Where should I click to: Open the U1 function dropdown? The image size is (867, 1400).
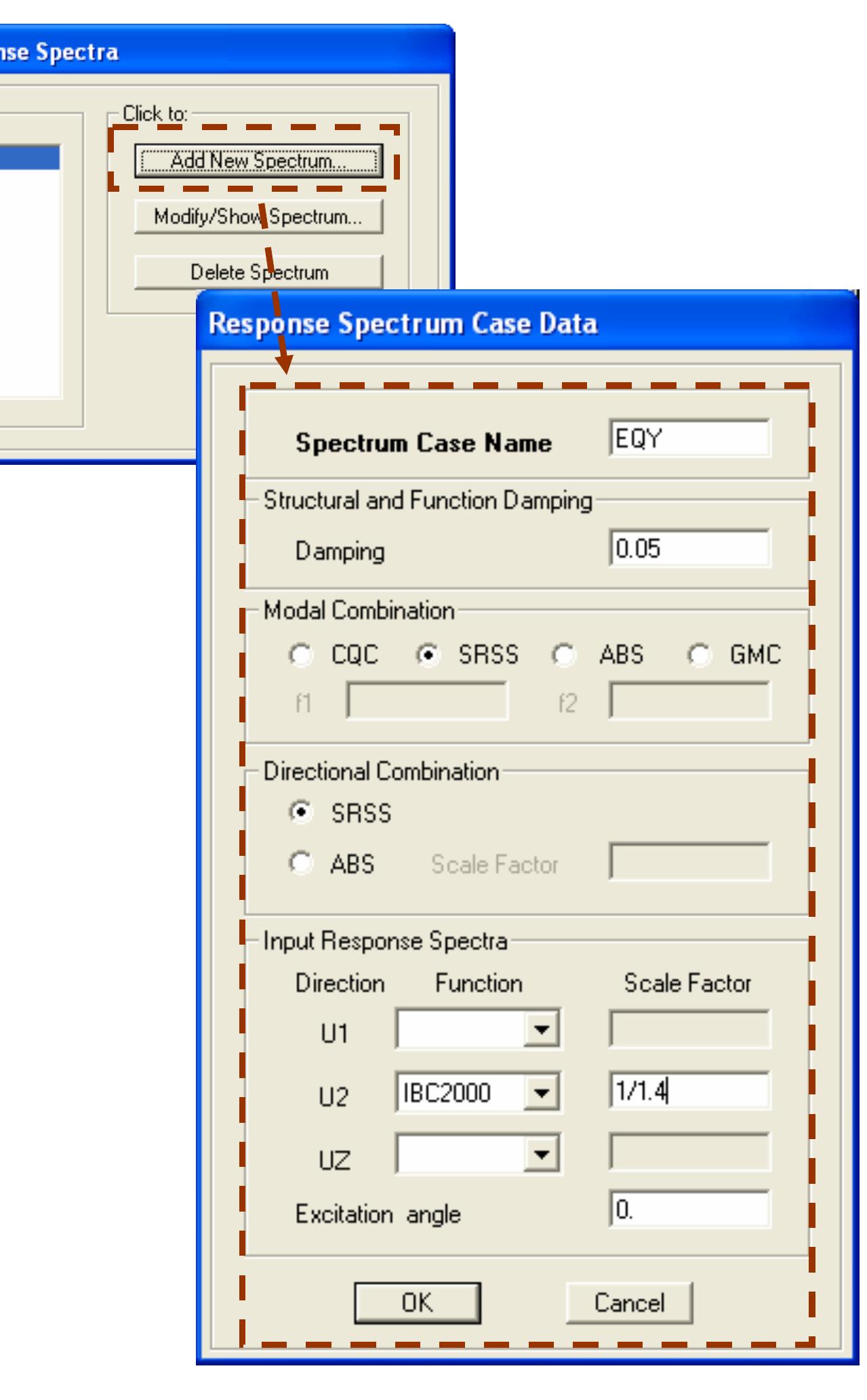541,1030
